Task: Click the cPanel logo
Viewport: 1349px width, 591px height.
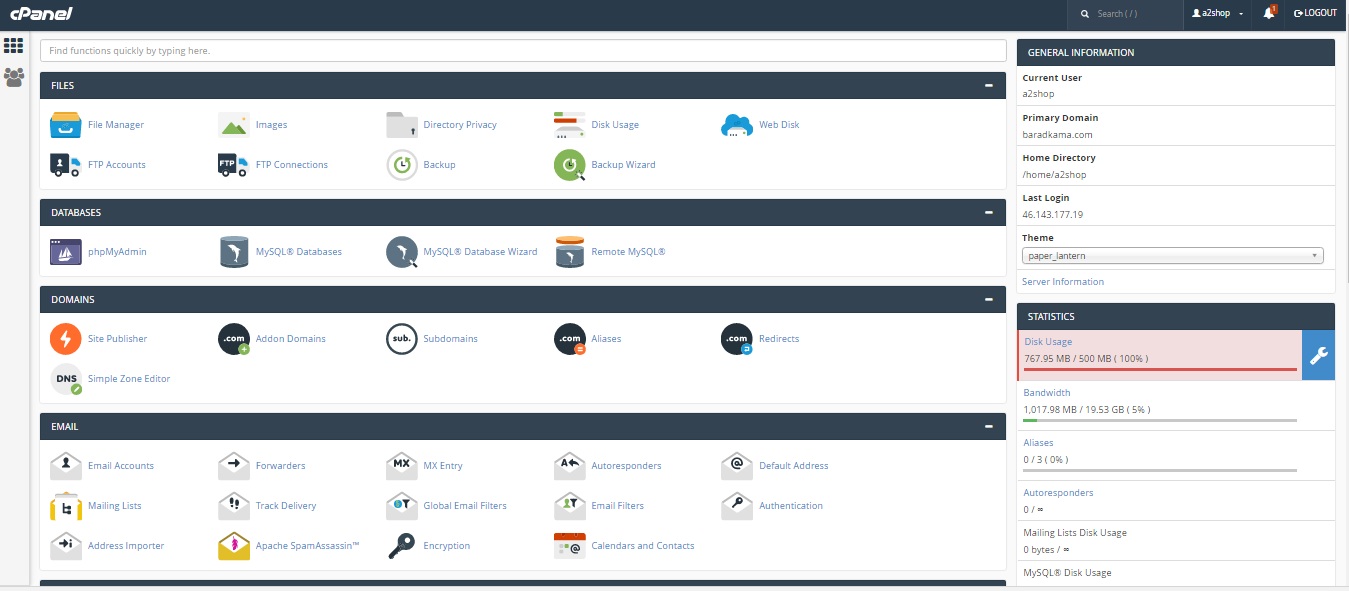Action: coord(42,13)
